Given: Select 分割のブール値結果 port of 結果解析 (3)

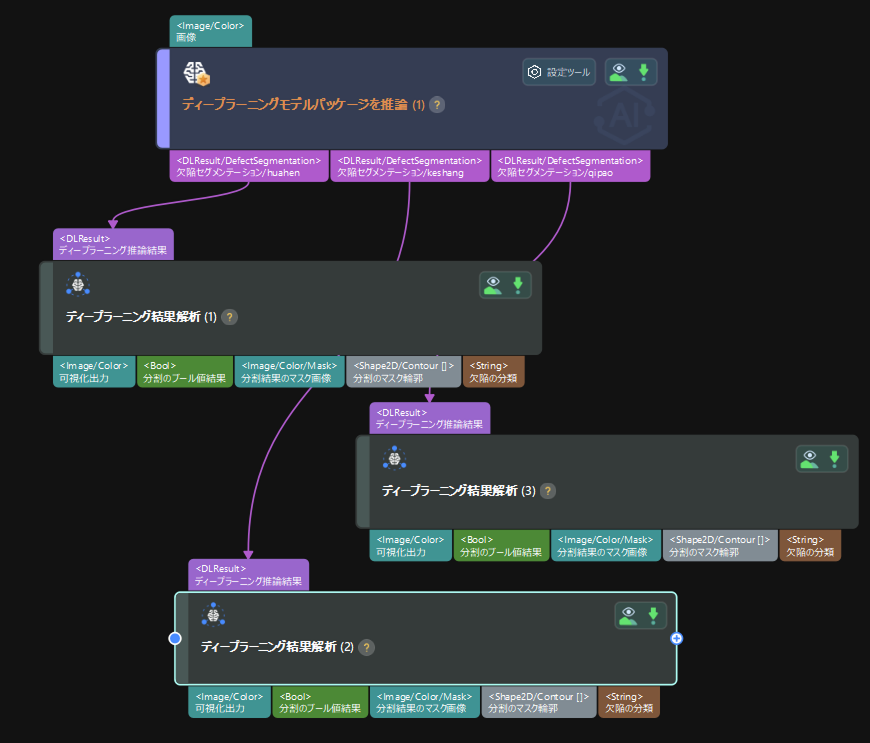Looking at the screenshot, I should pos(502,545).
